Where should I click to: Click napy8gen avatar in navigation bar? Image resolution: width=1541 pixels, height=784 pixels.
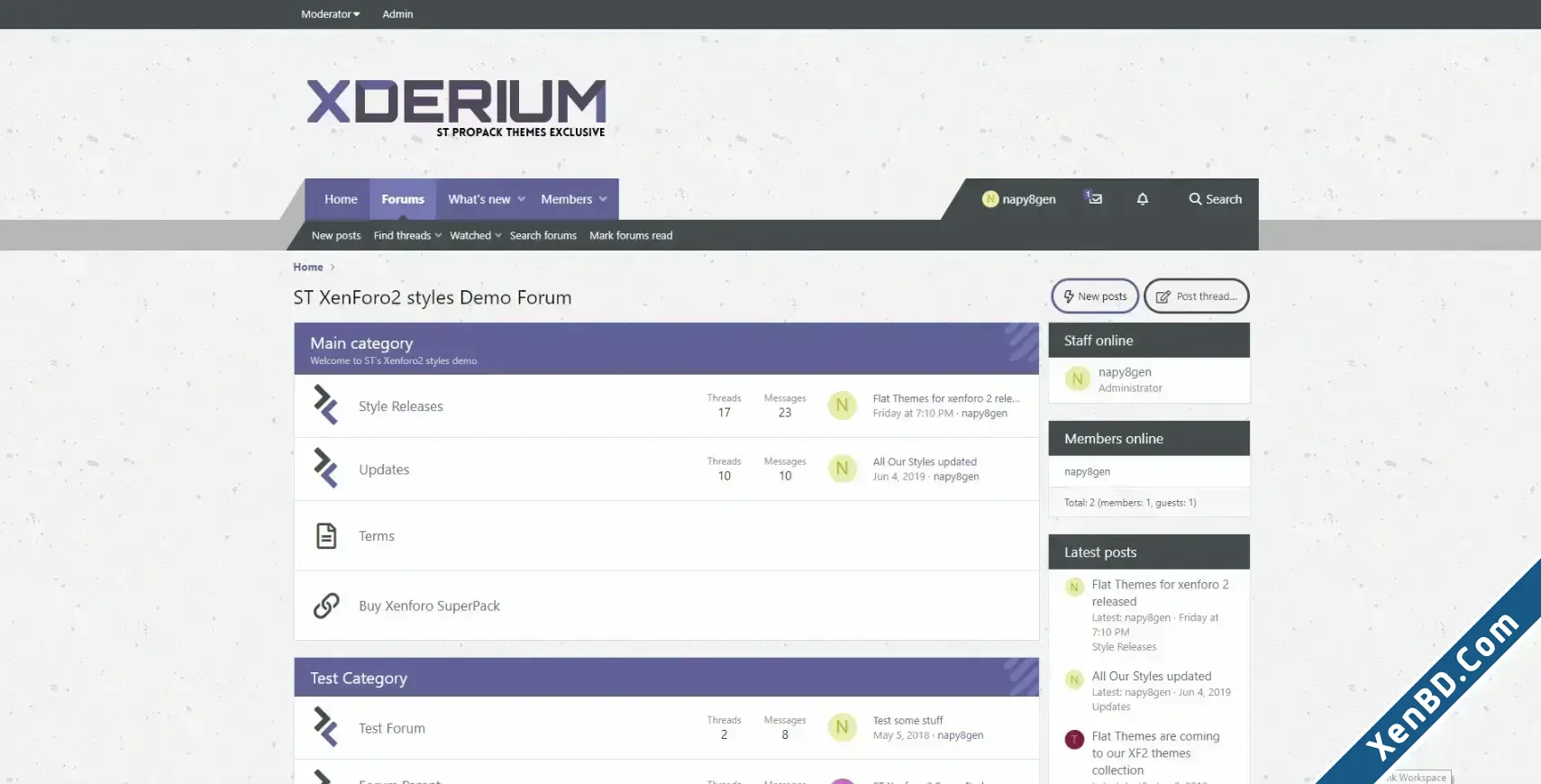tap(990, 199)
